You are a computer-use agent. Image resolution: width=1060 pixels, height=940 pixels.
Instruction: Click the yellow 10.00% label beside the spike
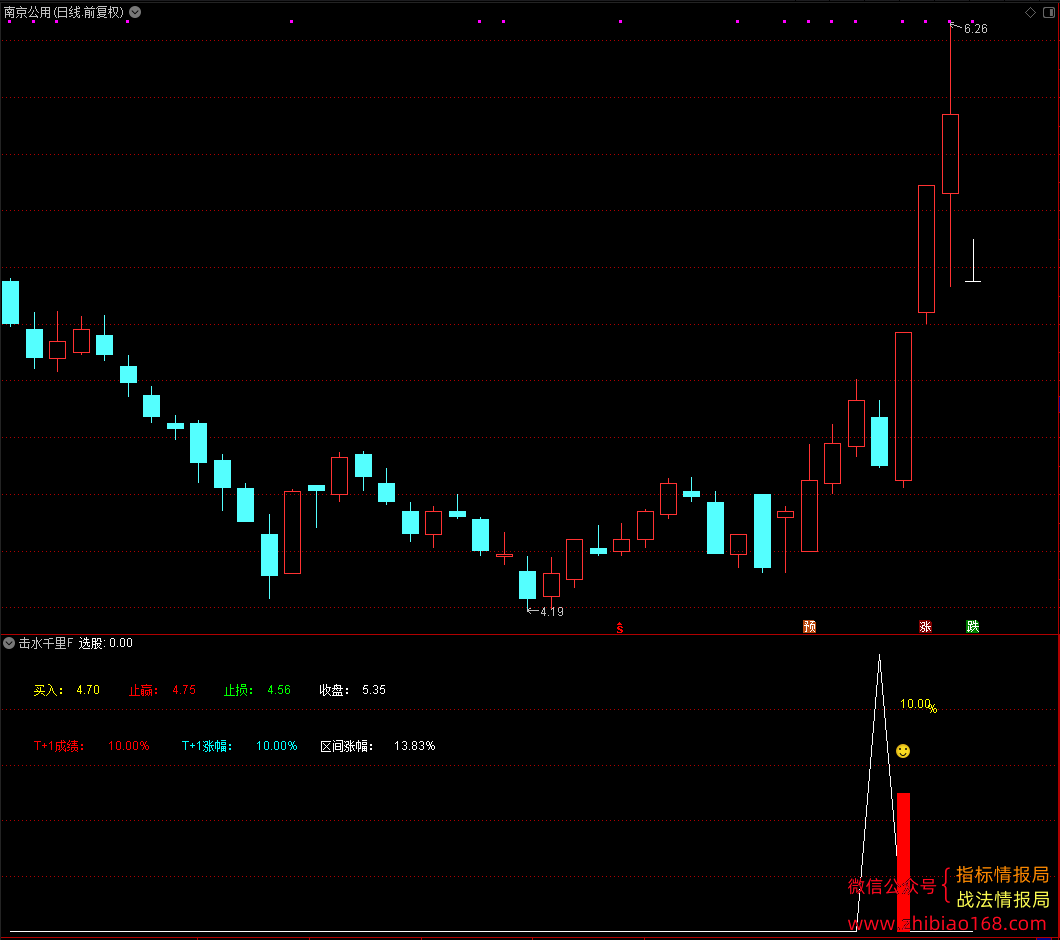click(918, 705)
